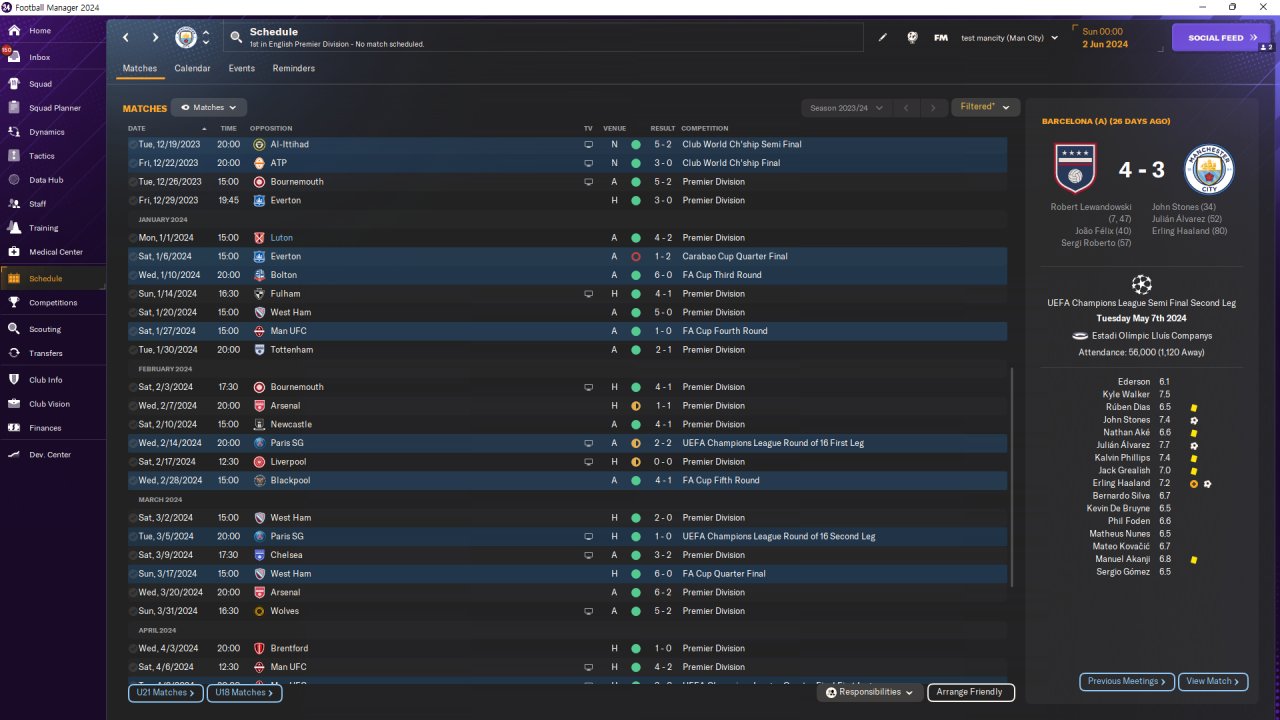
Task: Go back with the left arrow
Action: click(x=126, y=38)
